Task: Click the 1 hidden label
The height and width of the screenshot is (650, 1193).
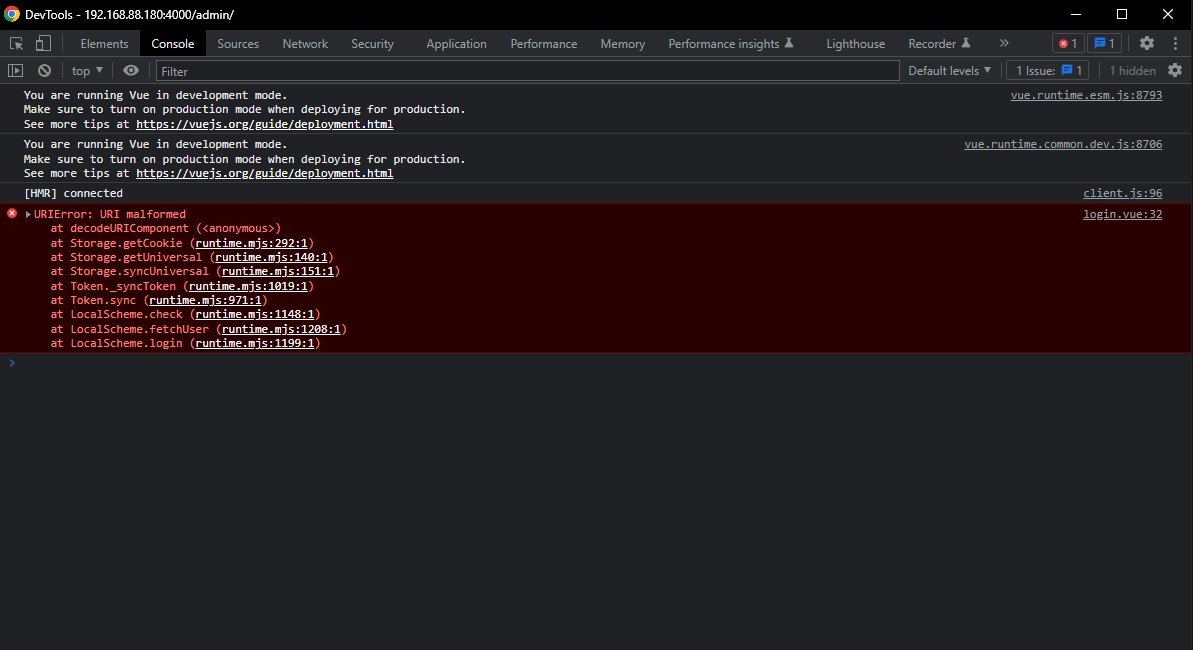Action: point(1132,71)
